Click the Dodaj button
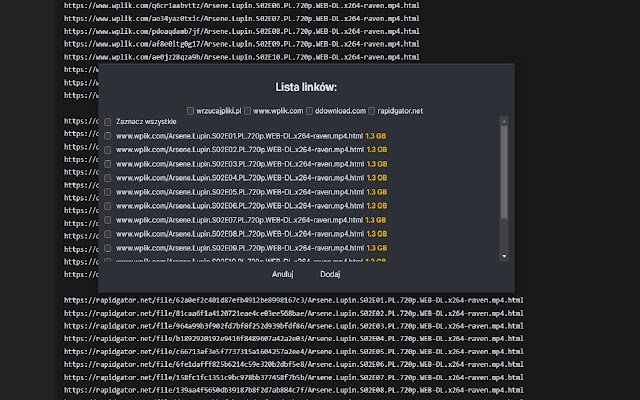The image size is (640, 400). [330, 274]
